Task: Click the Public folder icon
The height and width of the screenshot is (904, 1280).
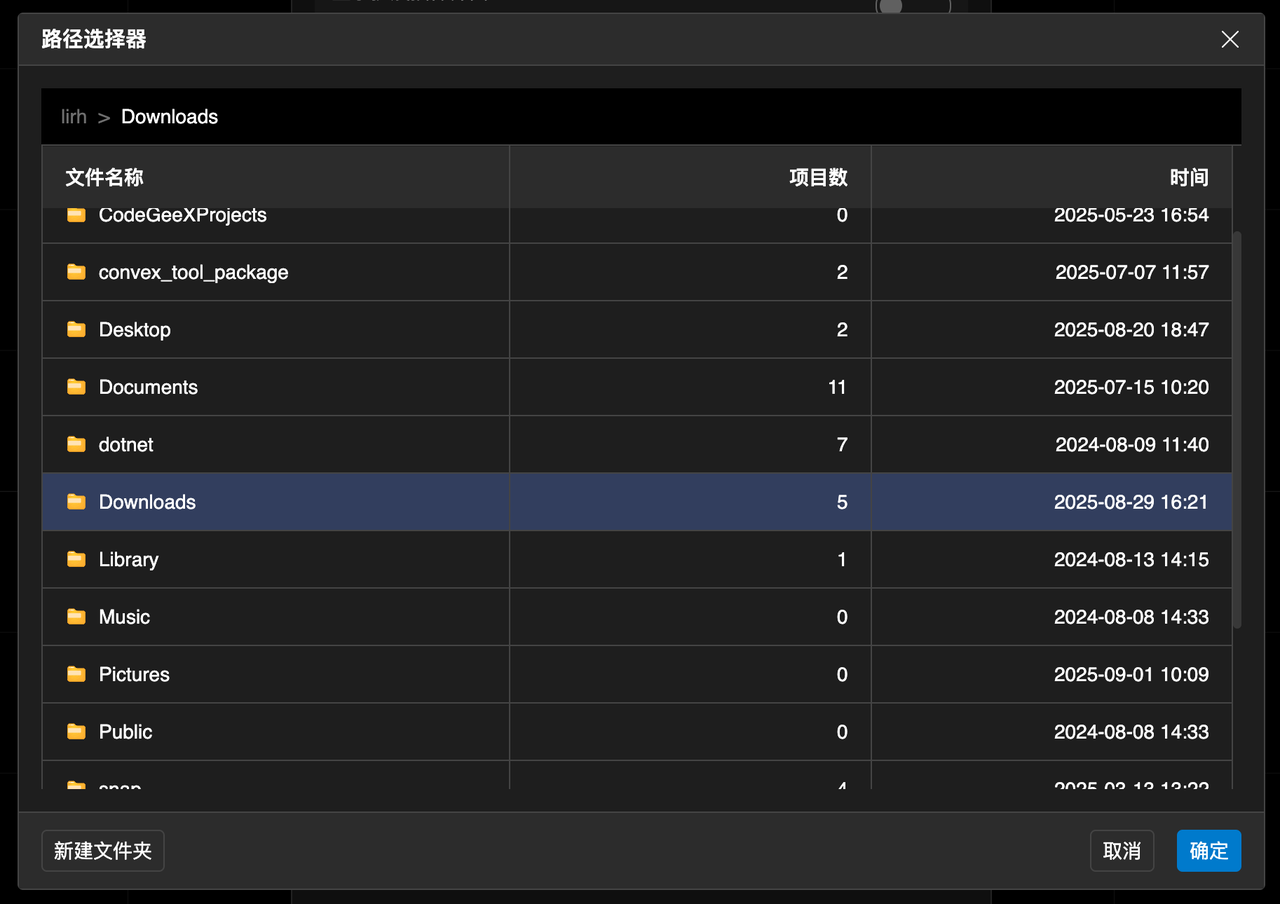Action: point(76,732)
